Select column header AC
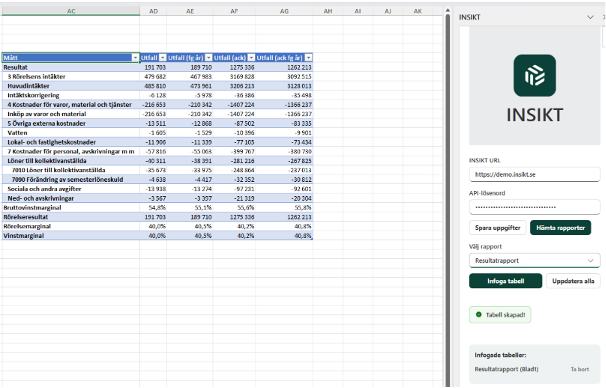The image size is (606, 388). point(71,11)
